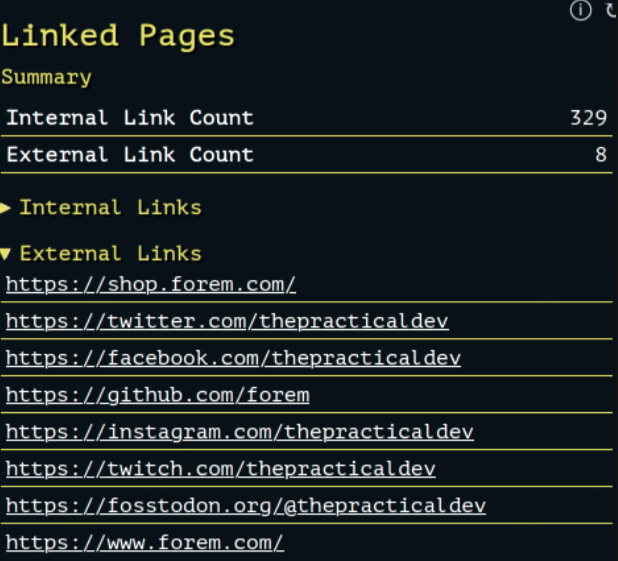618x561 pixels.
Task: Click the Summary subheading
Action: pos(47,77)
